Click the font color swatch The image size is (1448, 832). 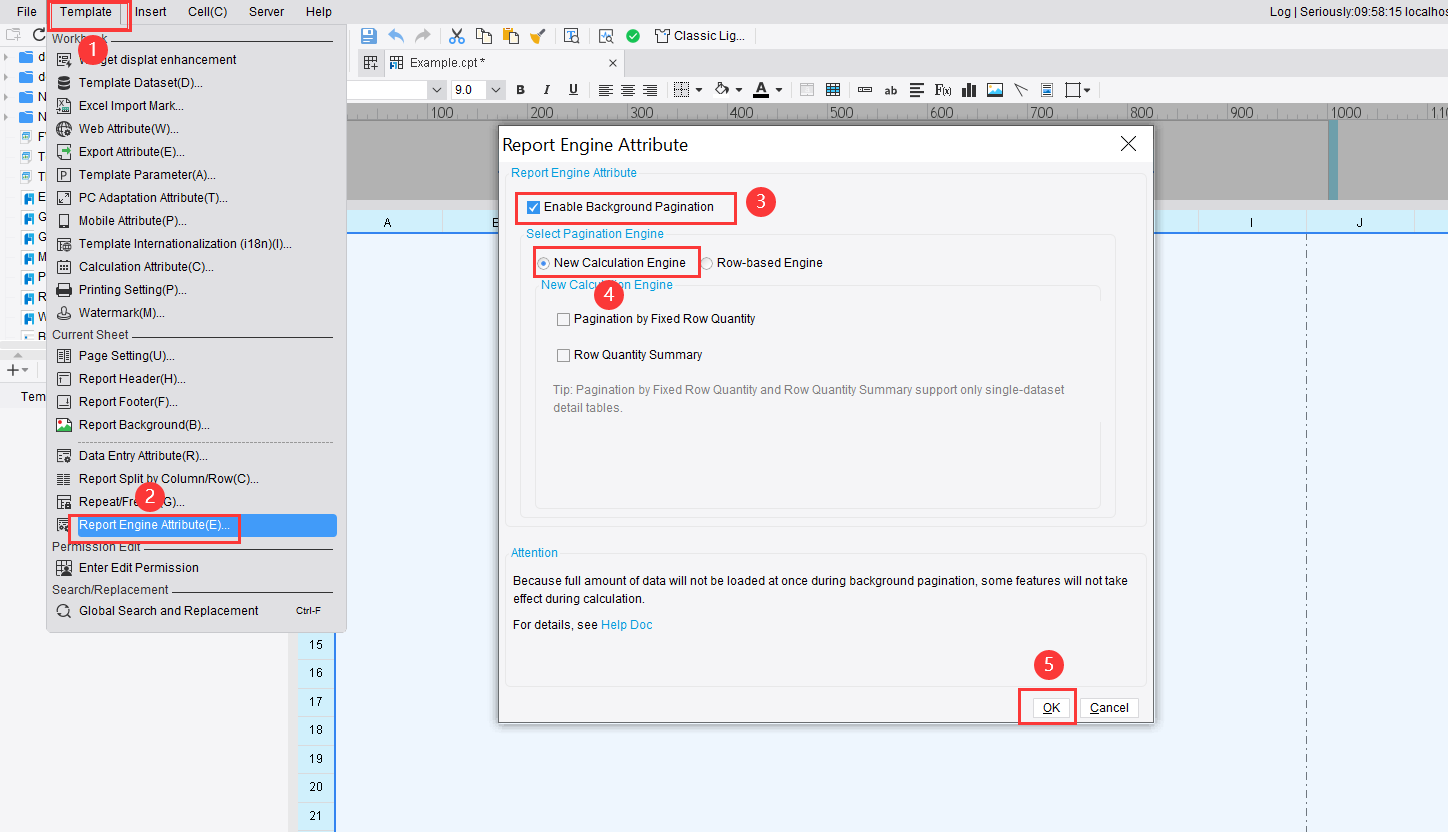763,90
